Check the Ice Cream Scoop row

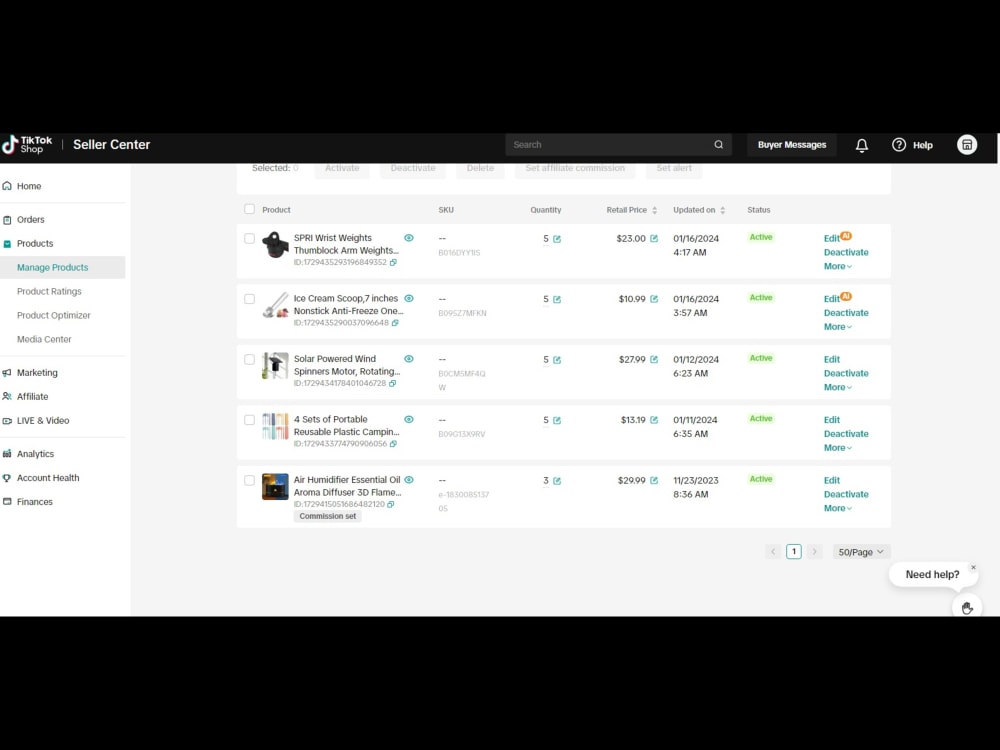click(x=249, y=299)
